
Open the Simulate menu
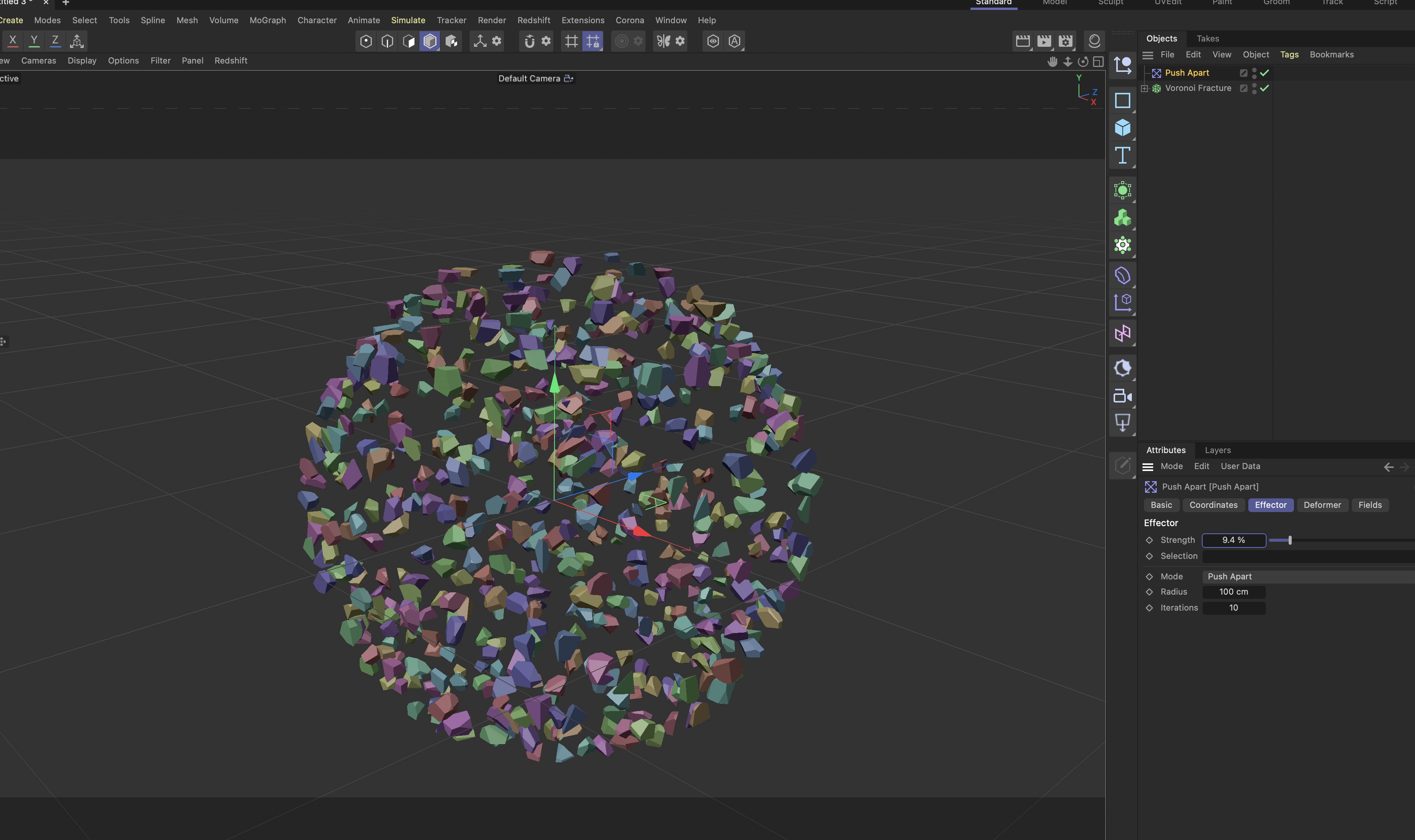(x=408, y=20)
